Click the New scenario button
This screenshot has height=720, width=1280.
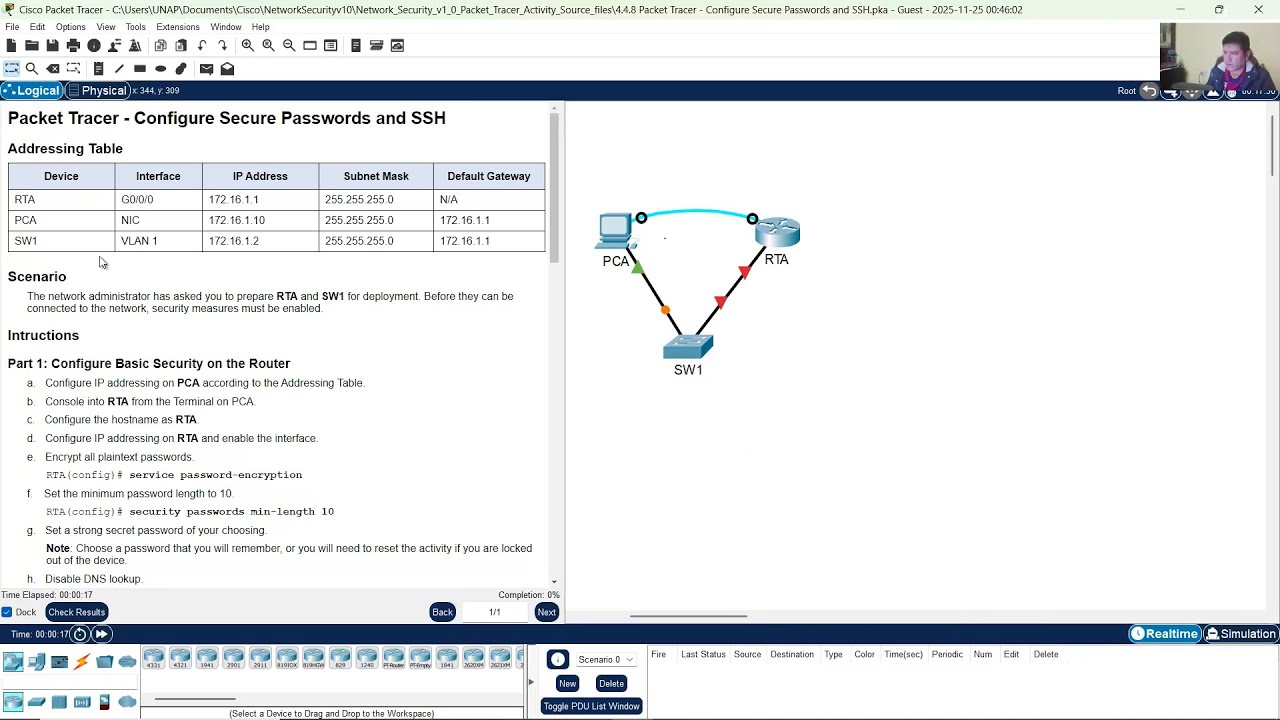567,684
